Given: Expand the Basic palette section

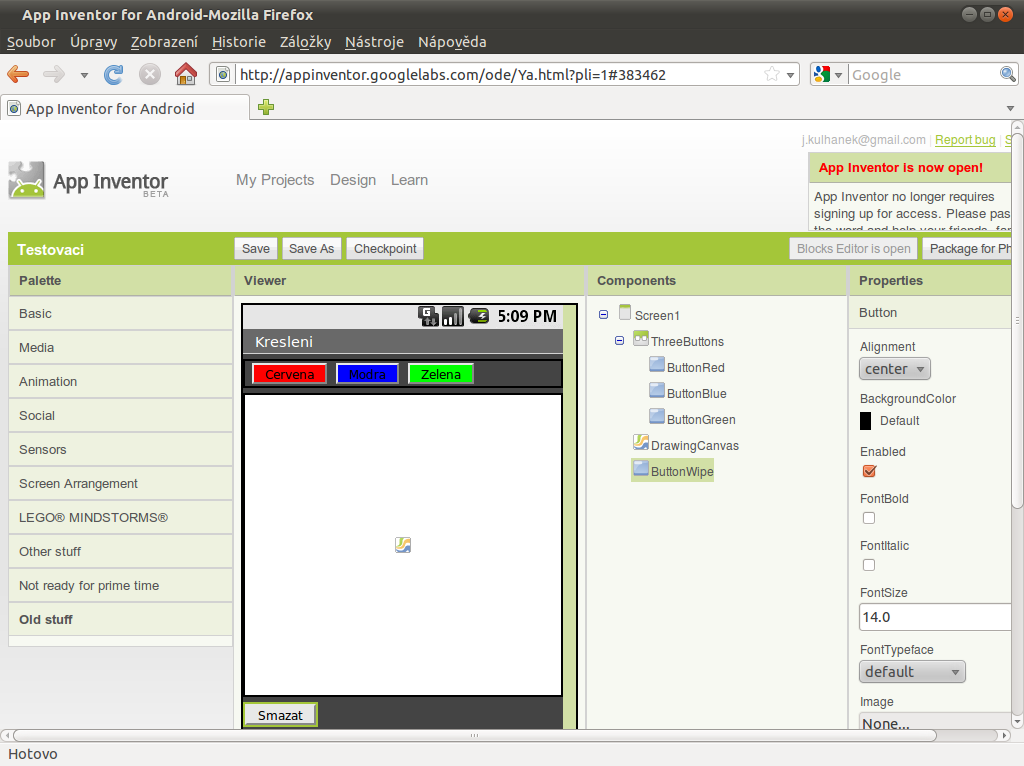Looking at the screenshot, I should tap(121, 313).
